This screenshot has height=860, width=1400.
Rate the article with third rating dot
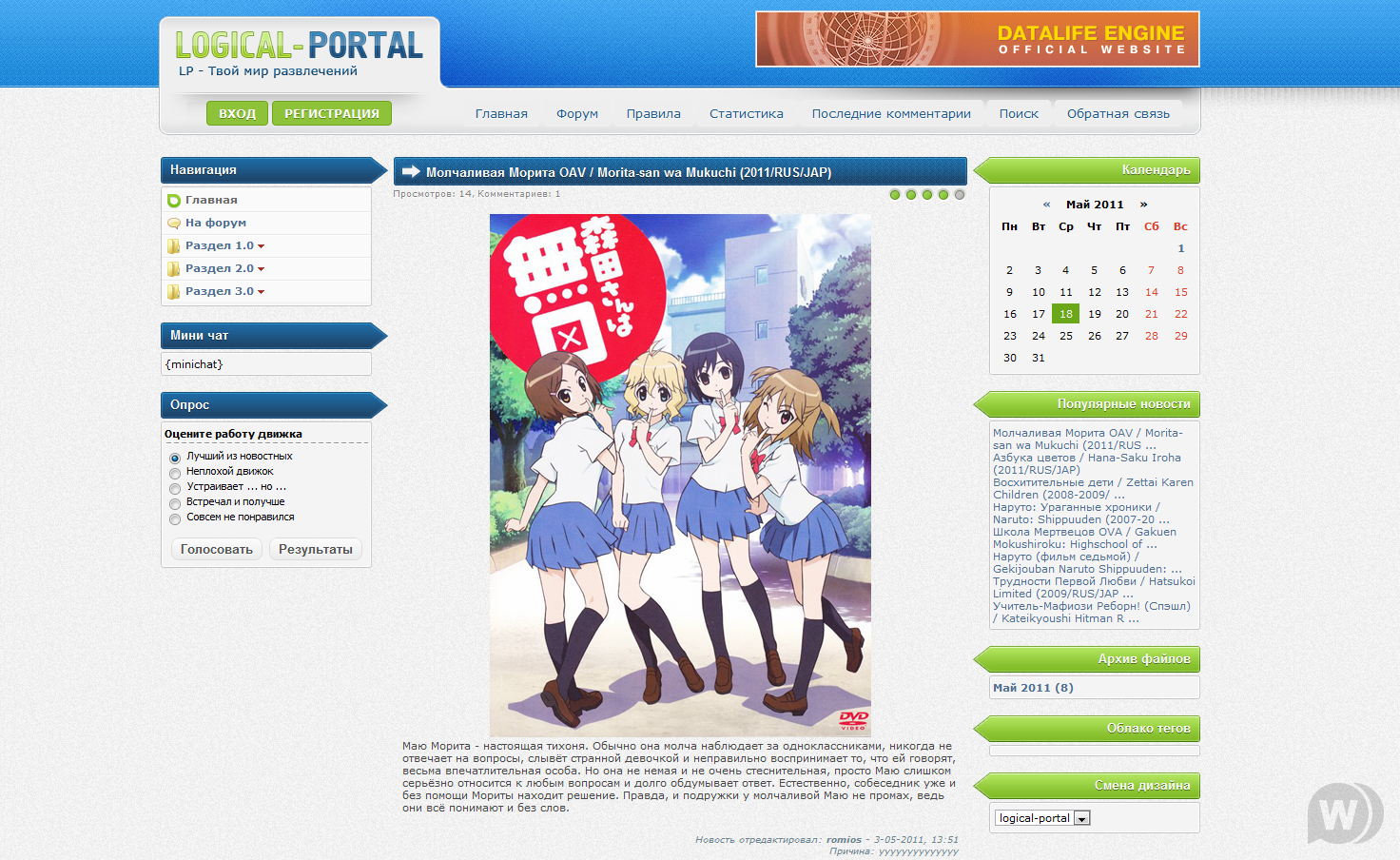point(927,194)
